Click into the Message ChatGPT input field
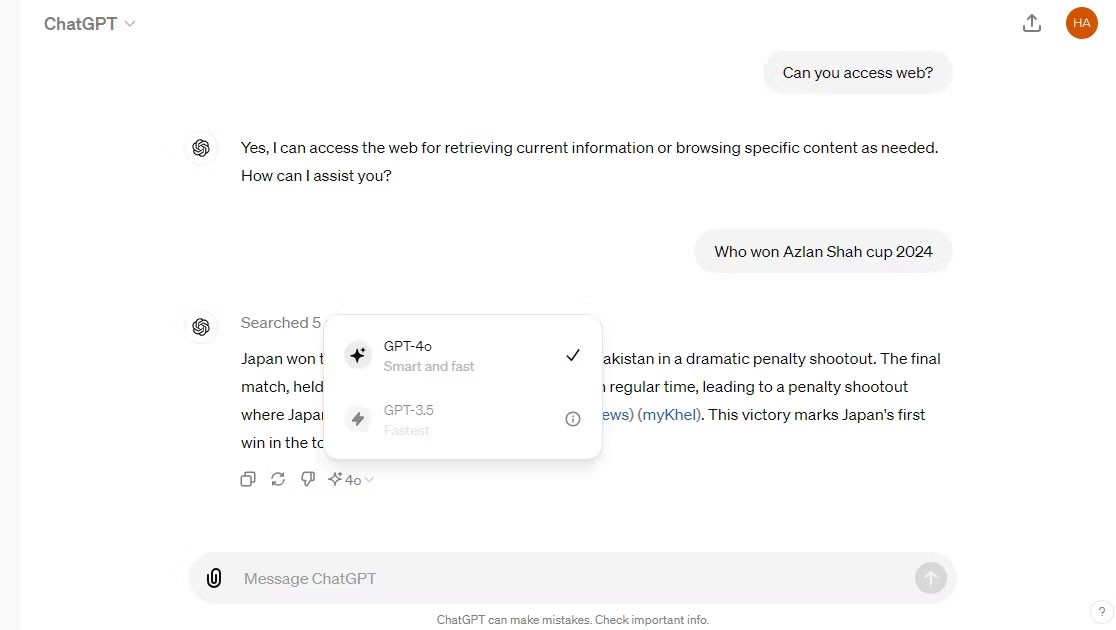Screen dimensions: 1116x630 tap(570, 578)
